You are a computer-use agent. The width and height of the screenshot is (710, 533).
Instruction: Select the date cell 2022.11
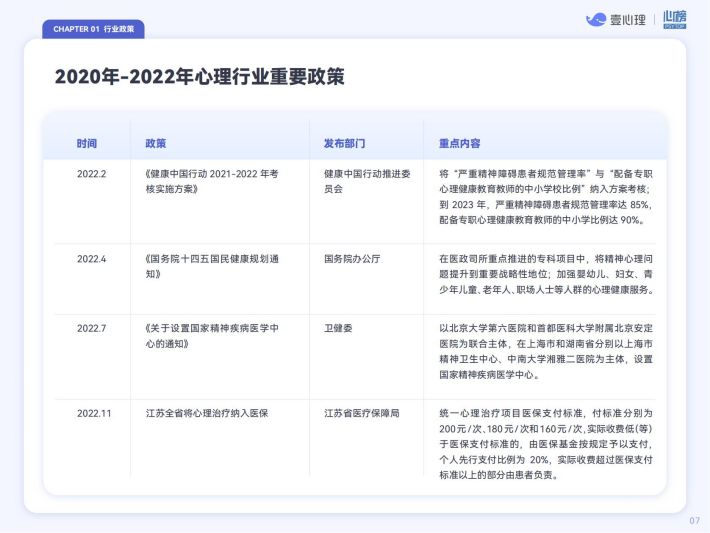pyautogui.click(x=94, y=413)
